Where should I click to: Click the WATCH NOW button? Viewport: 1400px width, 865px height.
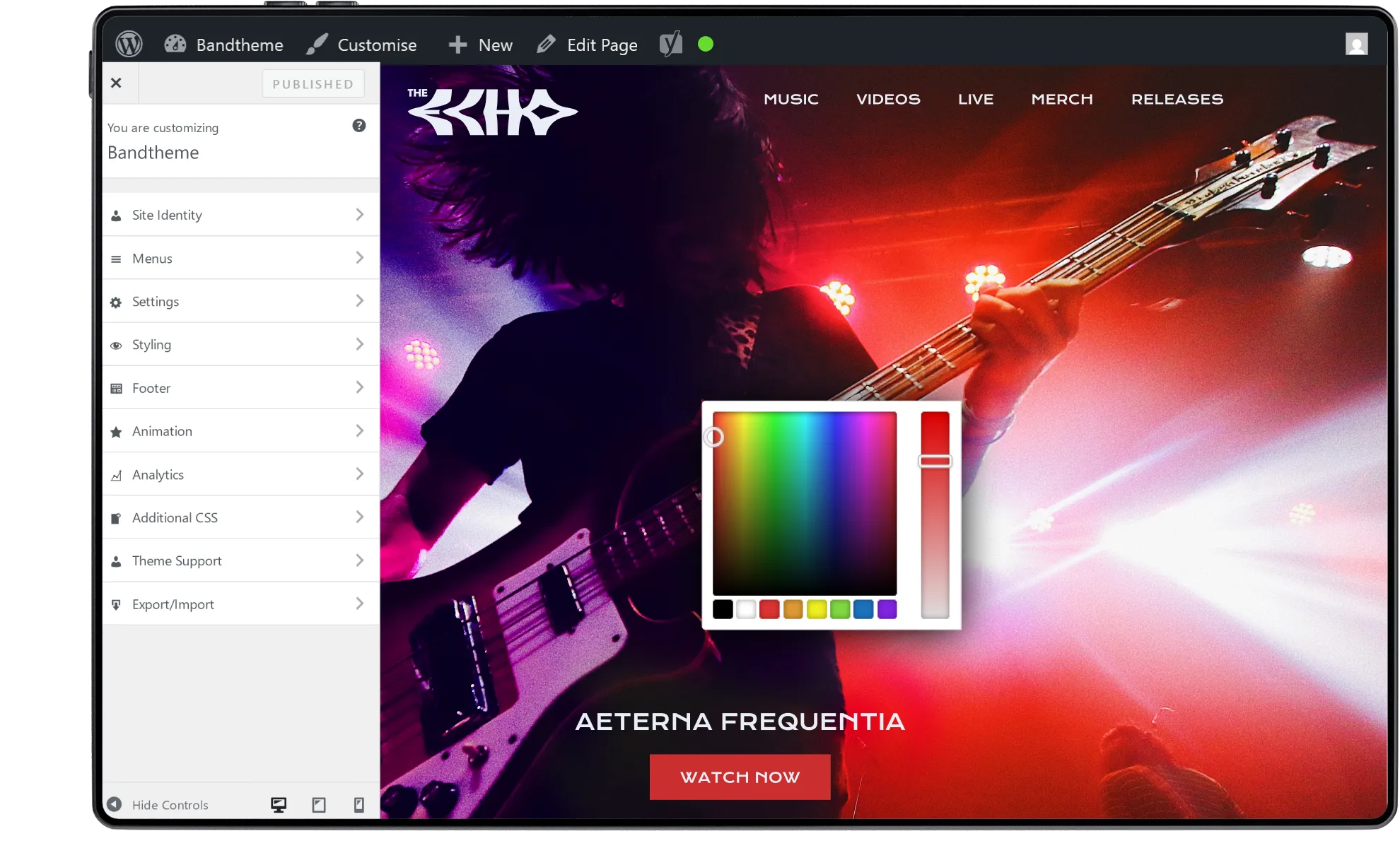[739, 777]
